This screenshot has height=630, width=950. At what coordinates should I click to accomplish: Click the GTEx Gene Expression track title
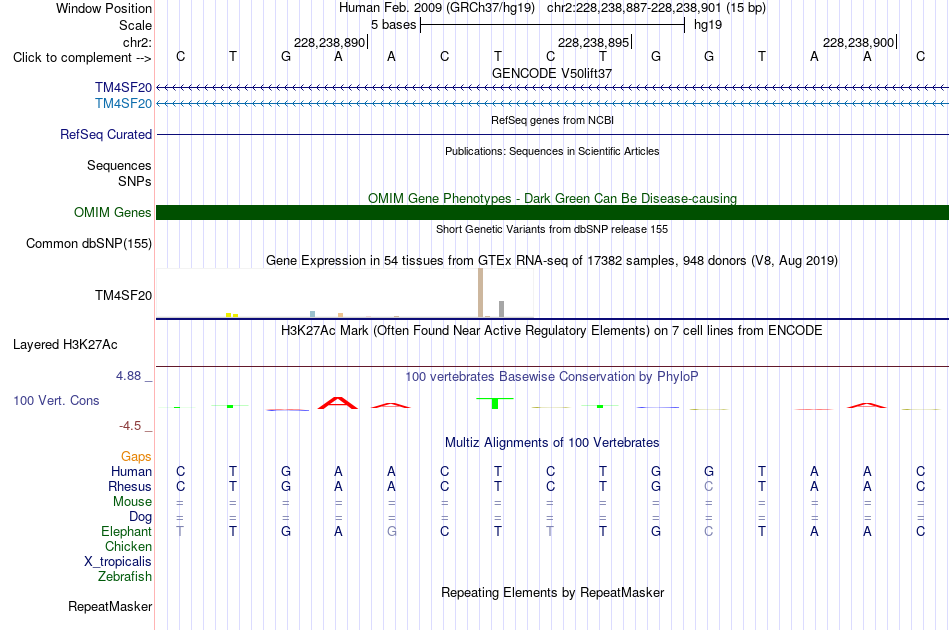(552, 260)
